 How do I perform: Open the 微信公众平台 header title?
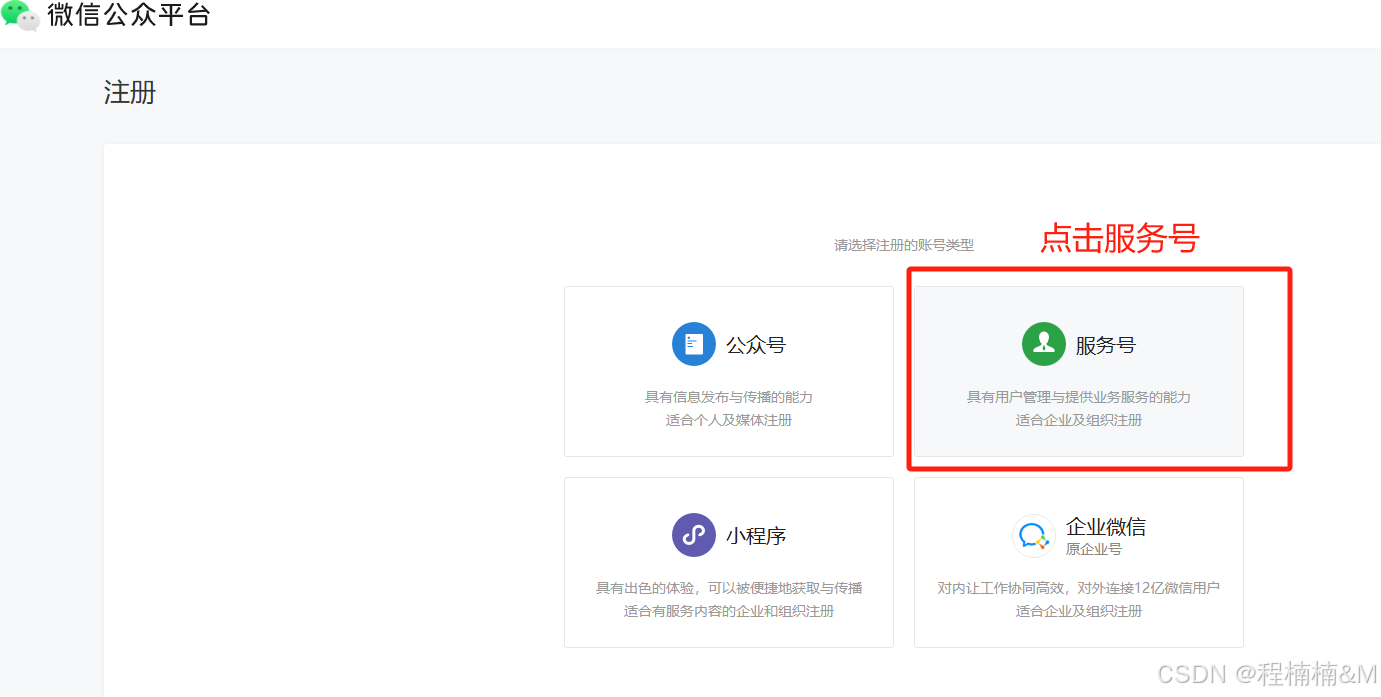129,15
